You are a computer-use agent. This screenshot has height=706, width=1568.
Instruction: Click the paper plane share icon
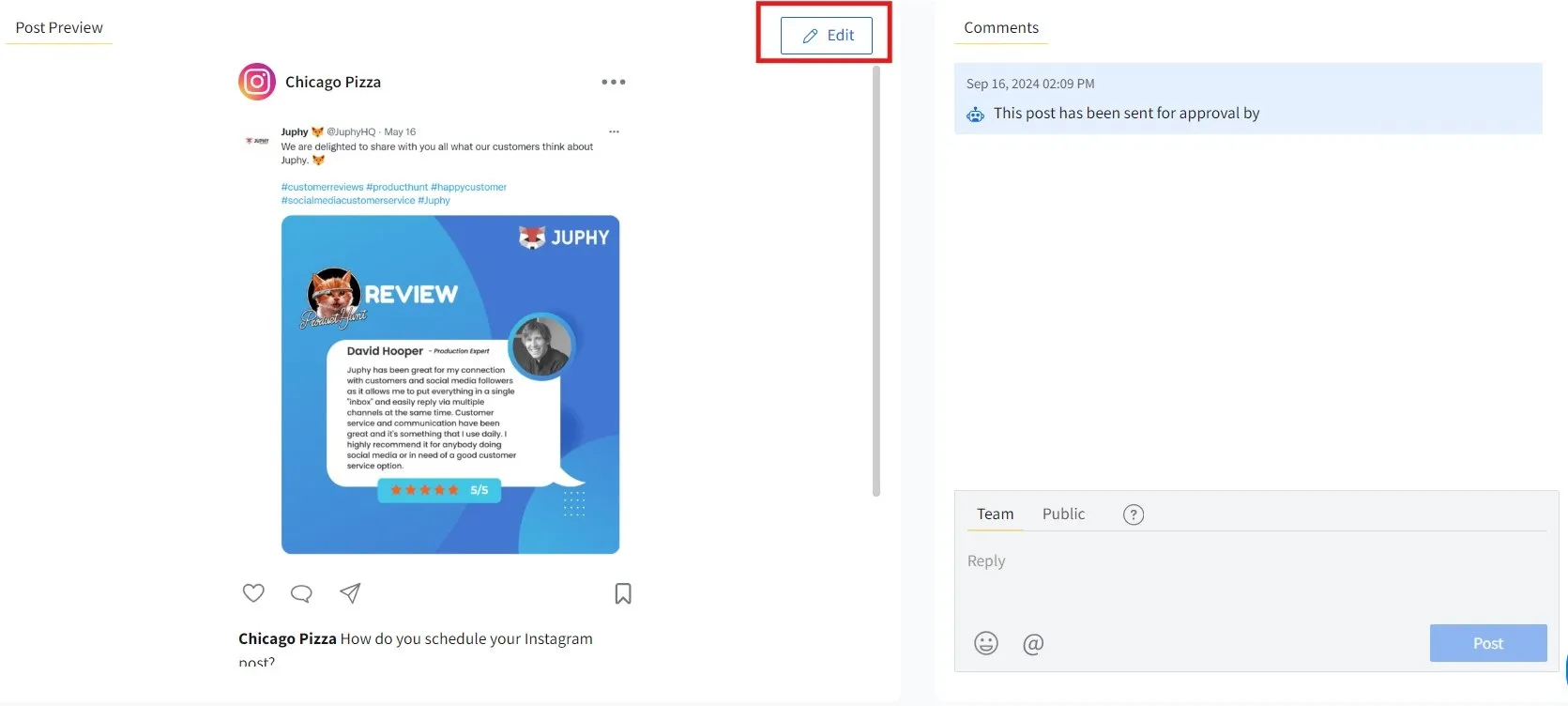[350, 592]
